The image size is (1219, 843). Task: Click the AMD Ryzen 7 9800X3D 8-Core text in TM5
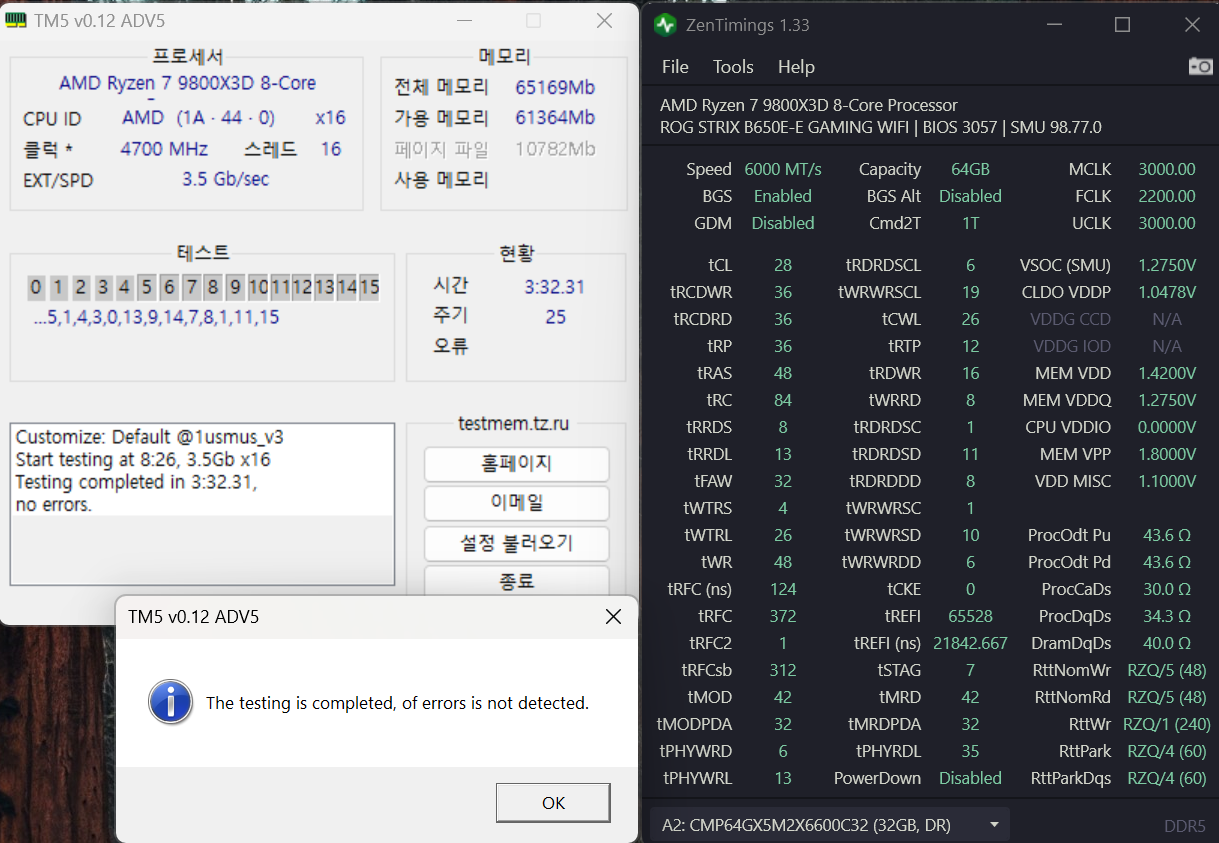tap(188, 83)
